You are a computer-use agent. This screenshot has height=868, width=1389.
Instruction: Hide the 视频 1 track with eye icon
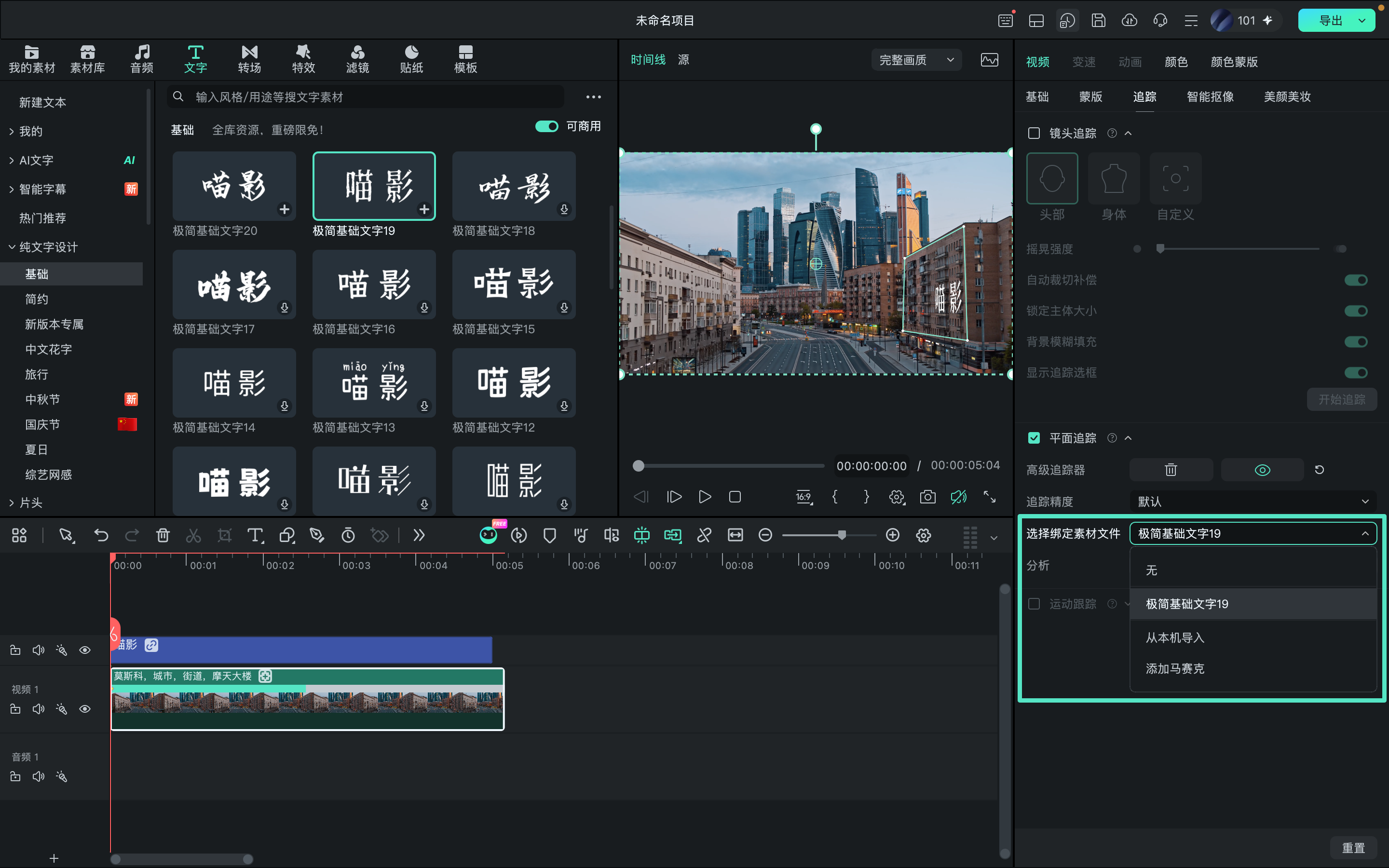(x=85, y=709)
